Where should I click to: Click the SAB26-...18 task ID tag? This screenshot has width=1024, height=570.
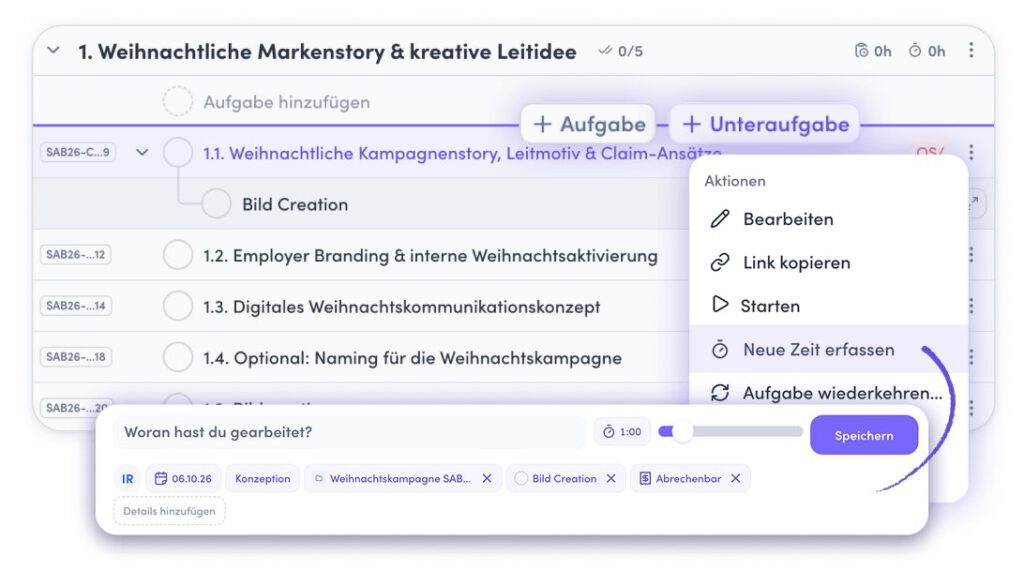coord(76,356)
